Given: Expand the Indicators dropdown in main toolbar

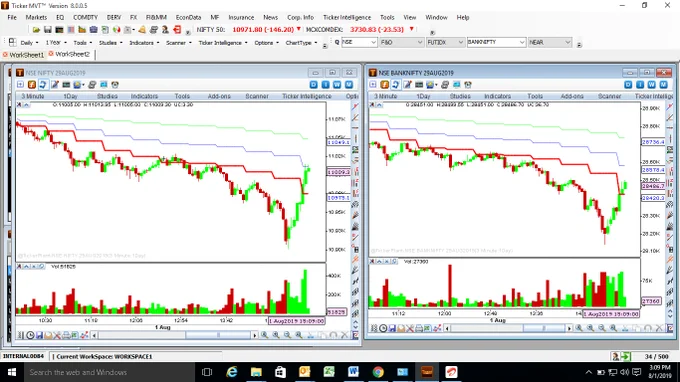Looking at the screenshot, I should 144,42.
